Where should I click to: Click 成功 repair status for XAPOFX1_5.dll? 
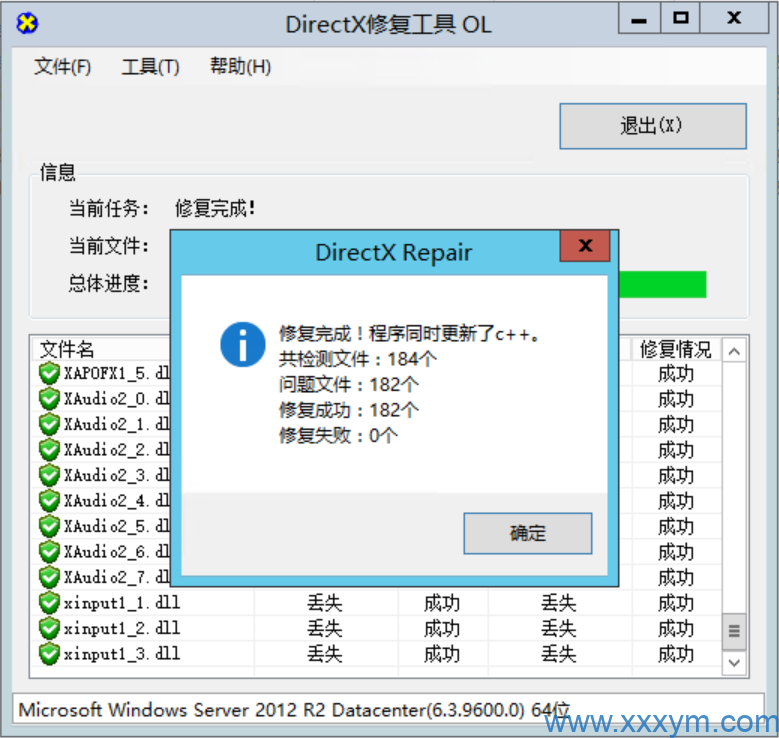(x=676, y=374)
